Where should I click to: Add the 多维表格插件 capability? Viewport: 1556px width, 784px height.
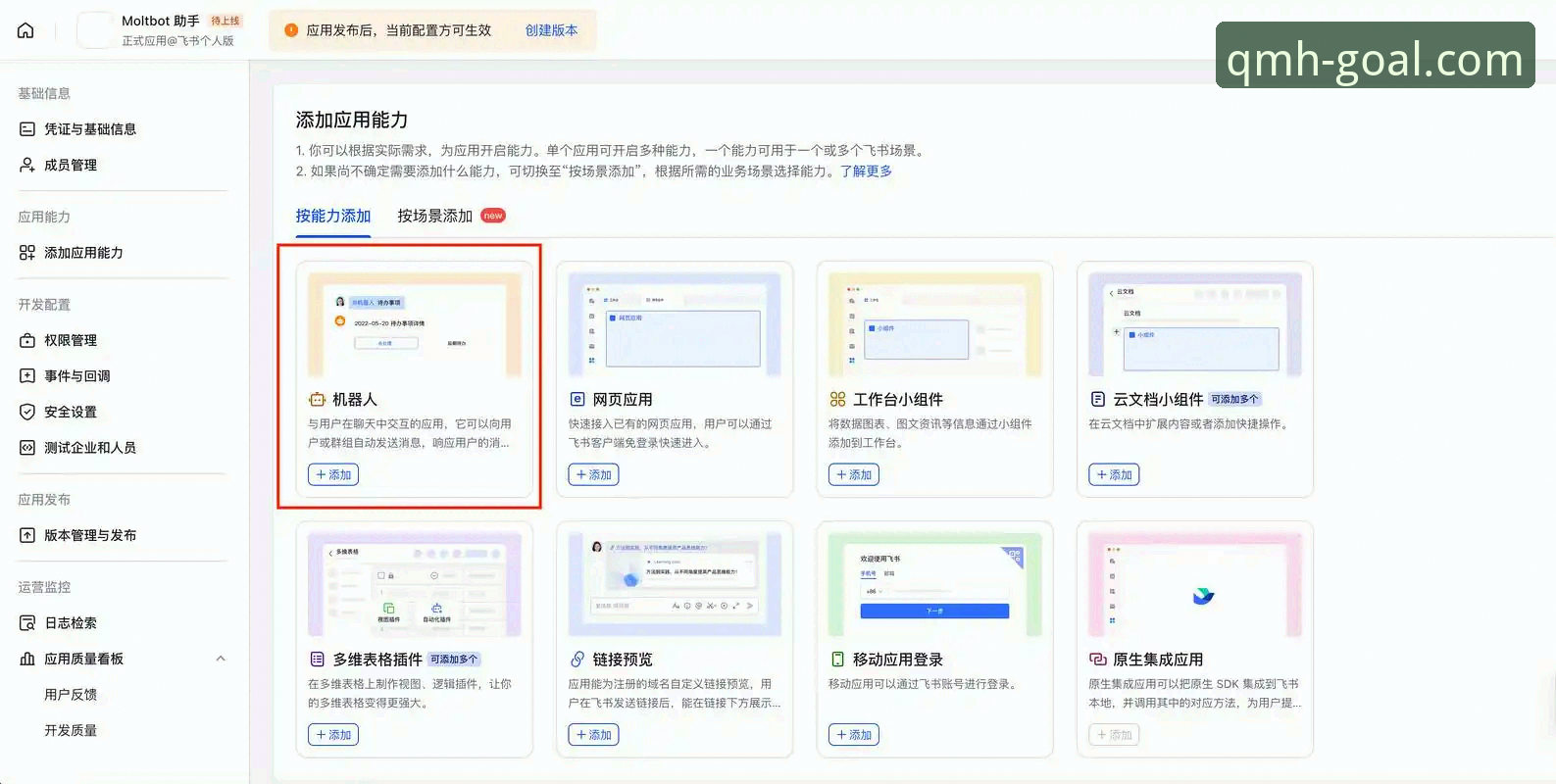(x=333, y=734)
